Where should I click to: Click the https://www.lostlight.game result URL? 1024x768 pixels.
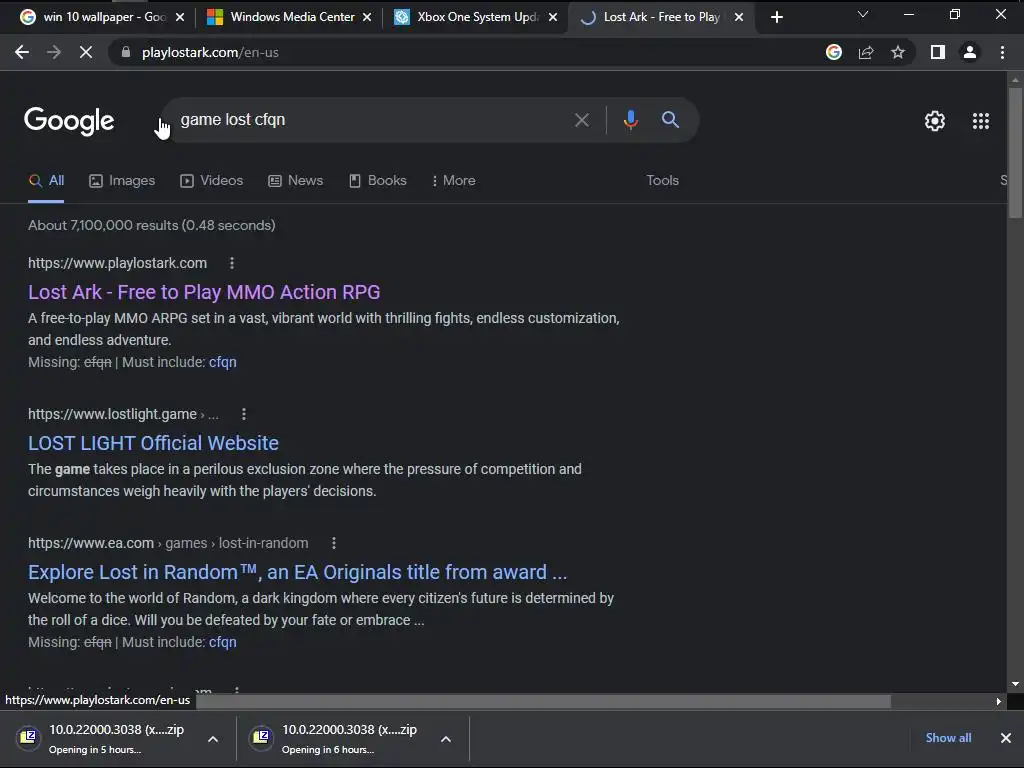coord(112,414)
